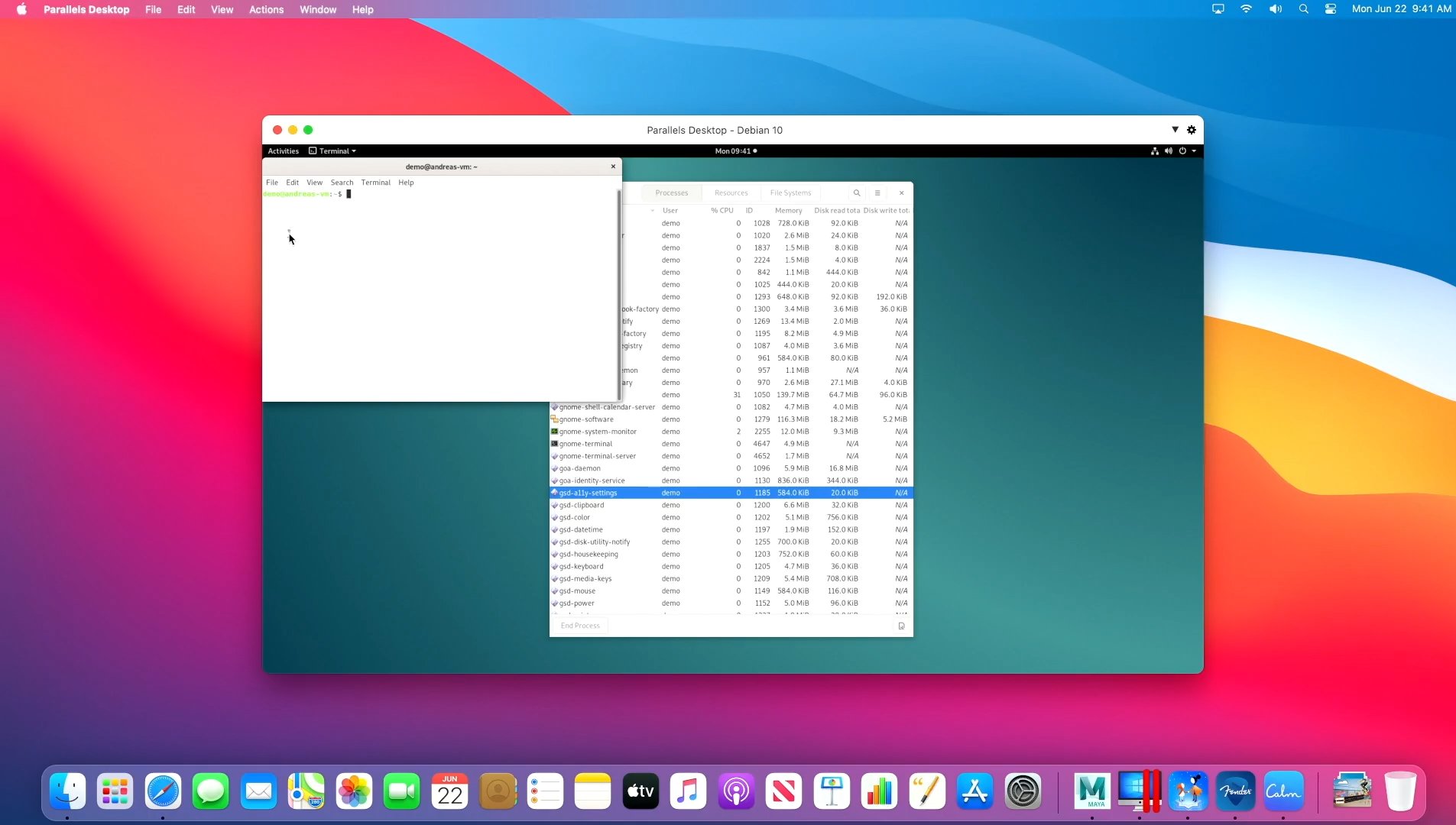1456x825 pixels.
Task: Open the Terminal's Search menu
Action: point(342,183)
